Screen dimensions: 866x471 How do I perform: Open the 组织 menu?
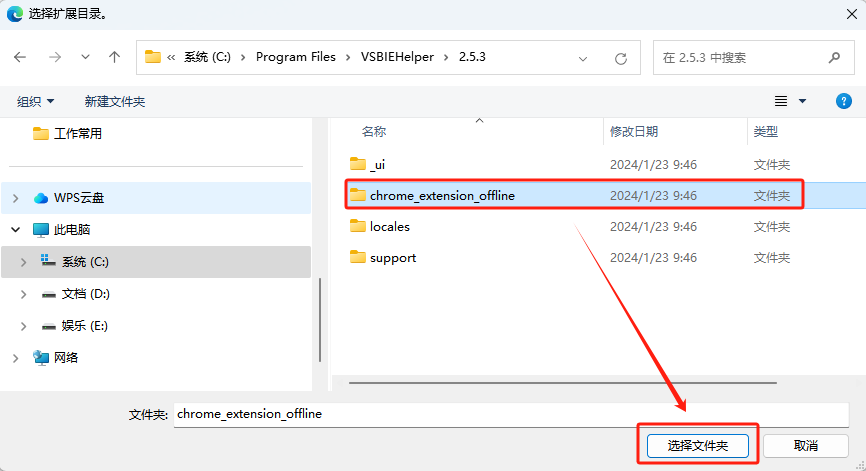36,102
